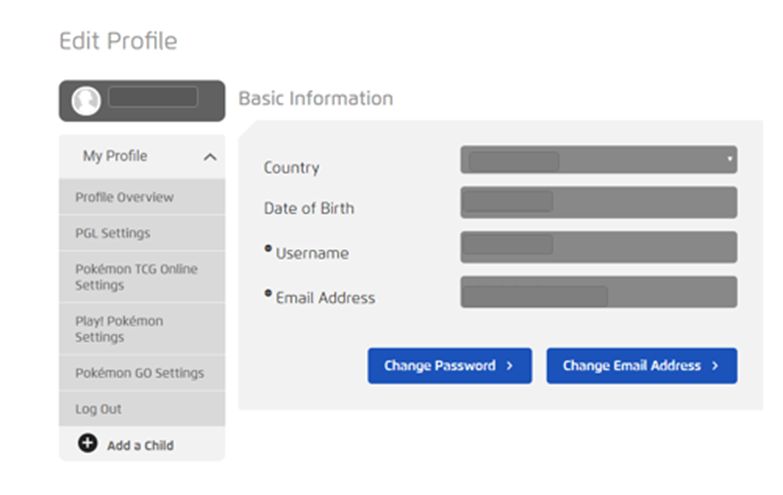Click the Edit Profile page title

[118, 41]
